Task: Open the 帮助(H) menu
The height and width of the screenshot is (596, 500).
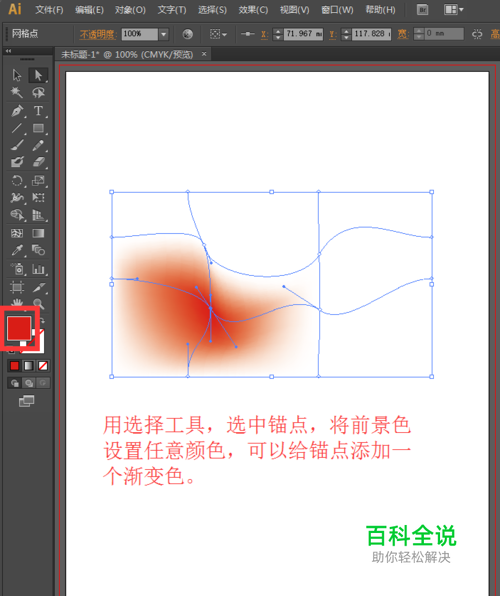Action: coord(380,10)
